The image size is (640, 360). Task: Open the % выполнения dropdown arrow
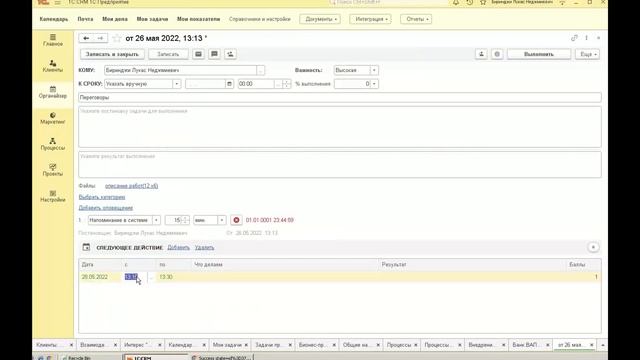(x=374, y=84)
